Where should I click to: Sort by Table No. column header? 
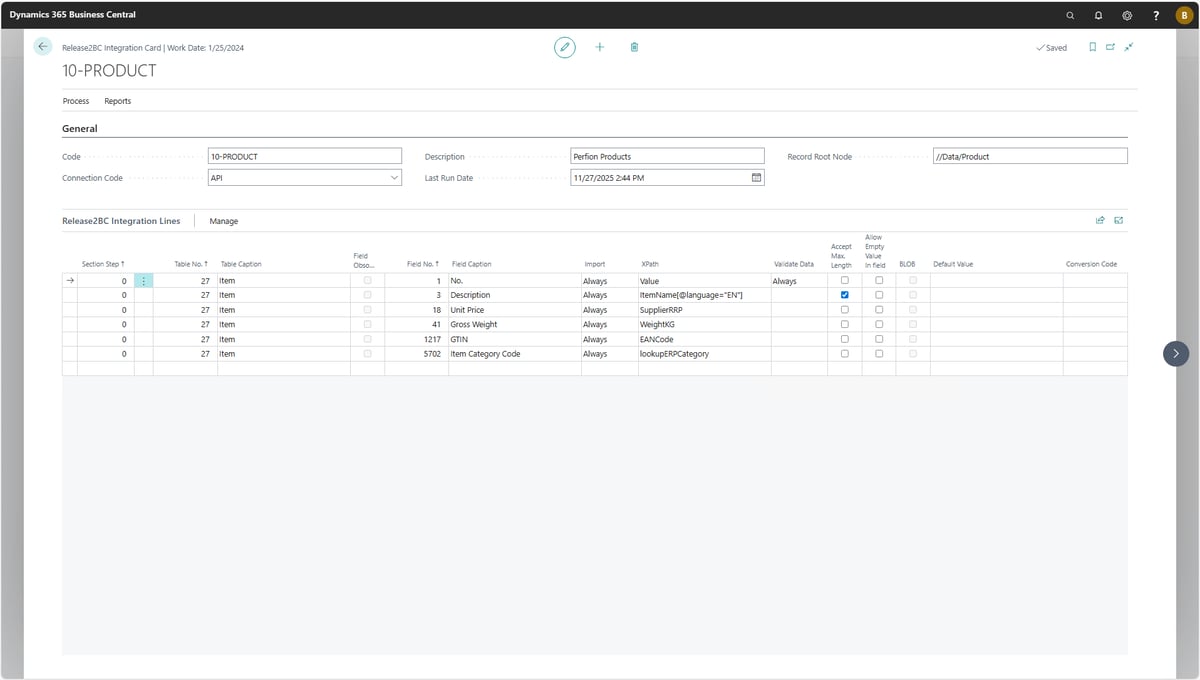tap(191, 264)
